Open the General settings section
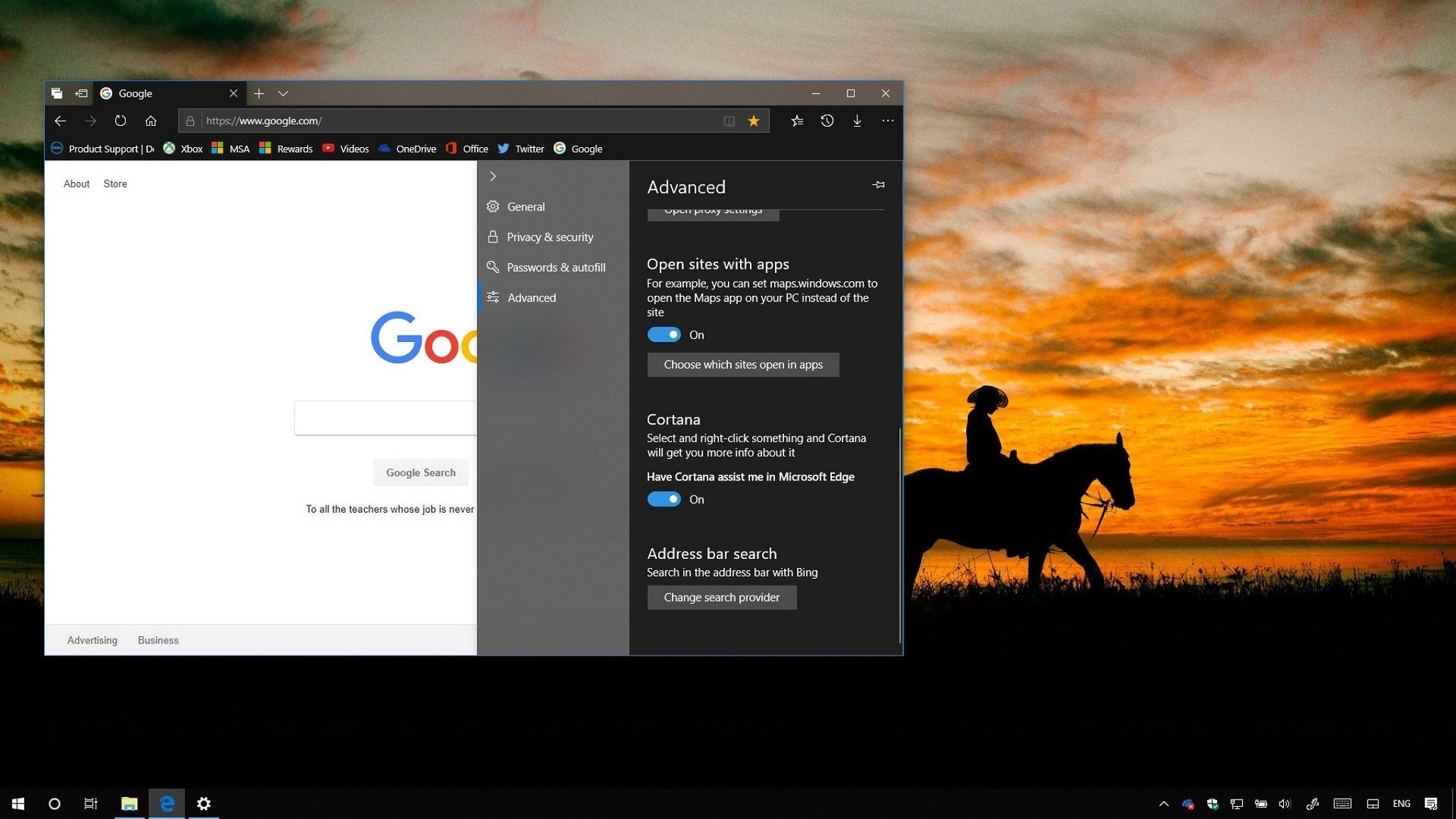1456x819 pixels. click(526, 206)
